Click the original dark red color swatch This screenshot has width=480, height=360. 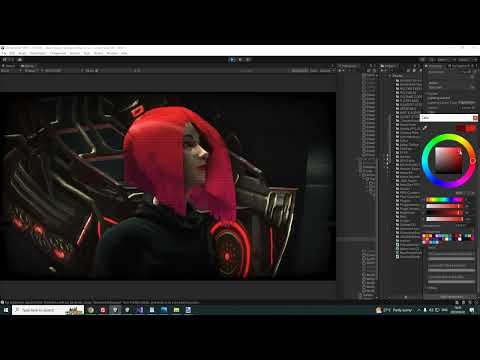pos(461,128)
